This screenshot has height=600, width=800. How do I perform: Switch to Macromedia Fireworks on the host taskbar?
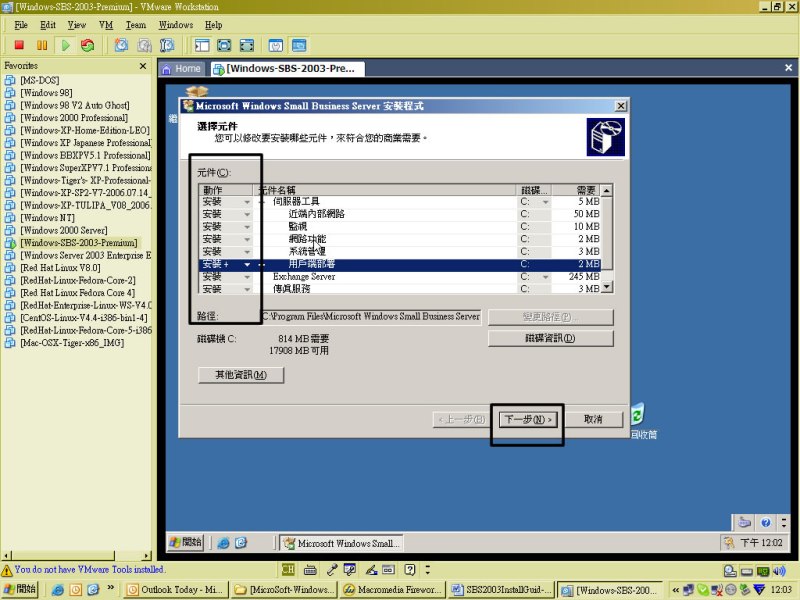tap(391, 590)
